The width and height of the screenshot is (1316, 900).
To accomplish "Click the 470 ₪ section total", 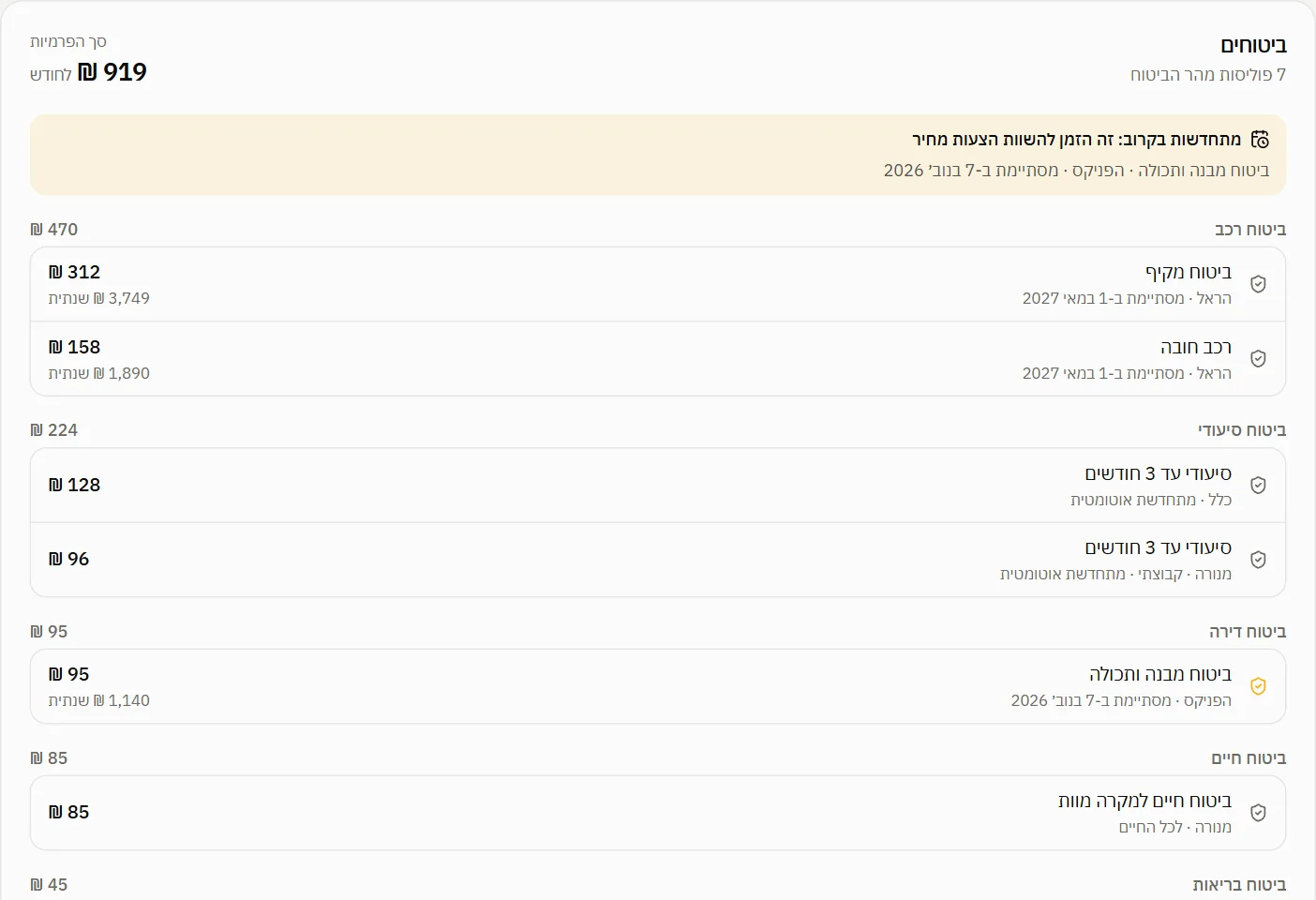I will (x=54, y=230).
